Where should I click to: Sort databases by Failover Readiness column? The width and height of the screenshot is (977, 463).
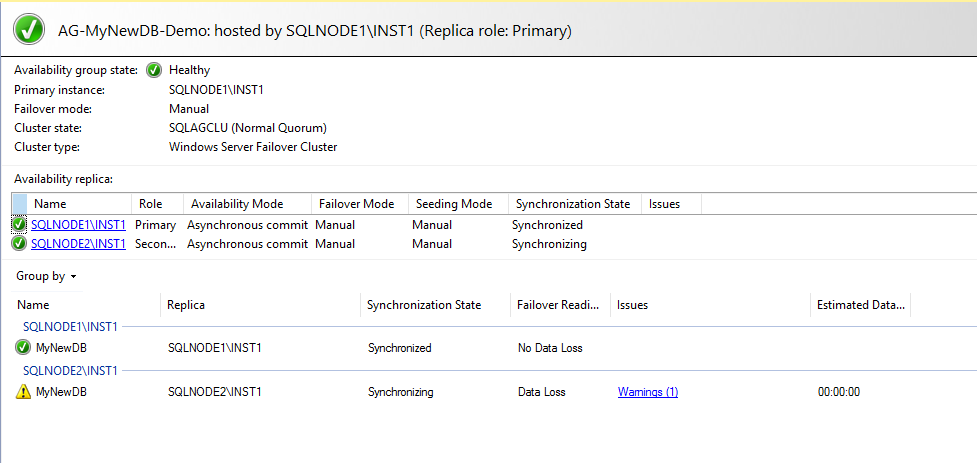[557, 305]
